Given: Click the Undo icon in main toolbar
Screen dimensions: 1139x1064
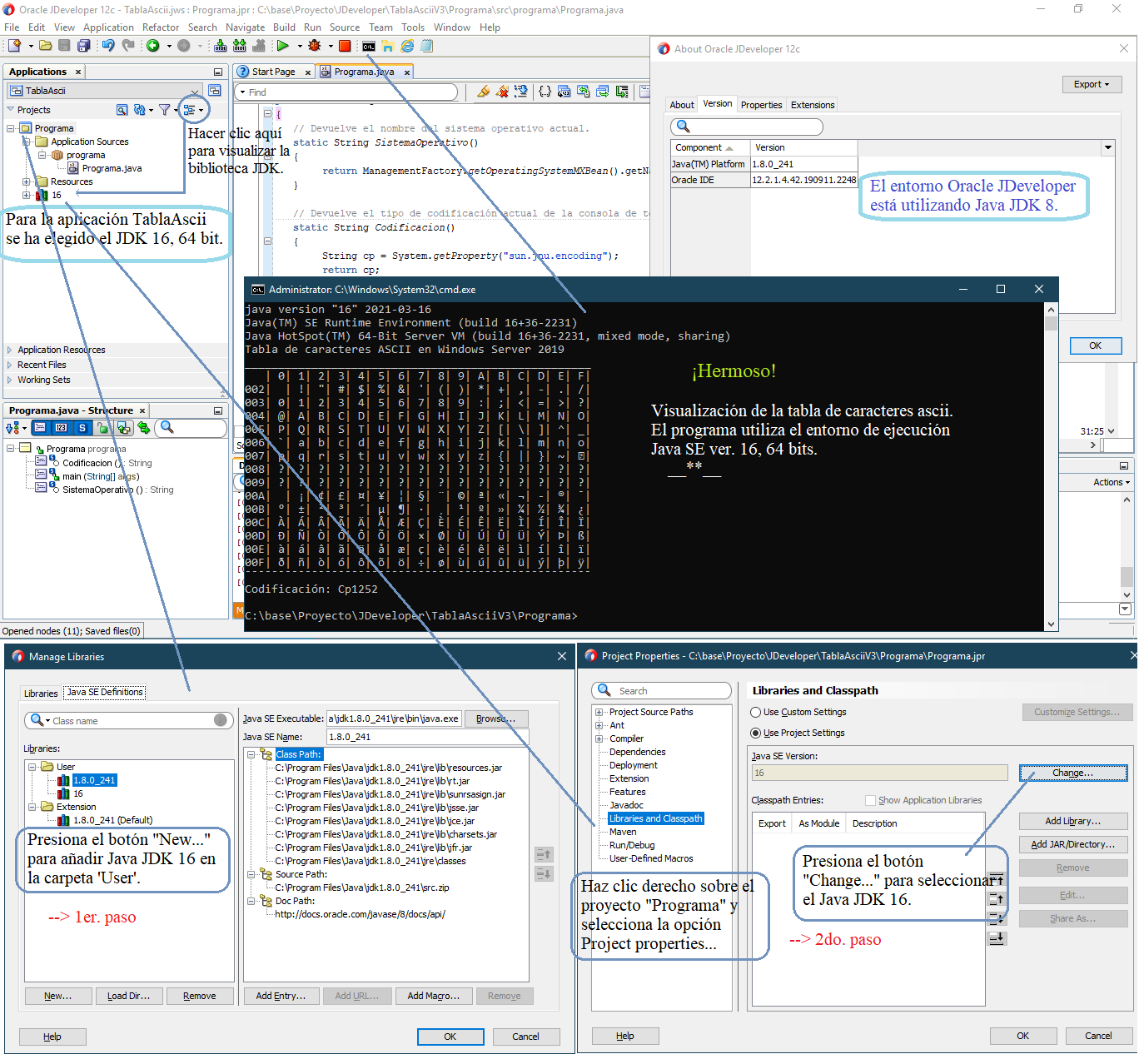Looking at the screenshot, I should click(108, 46).
